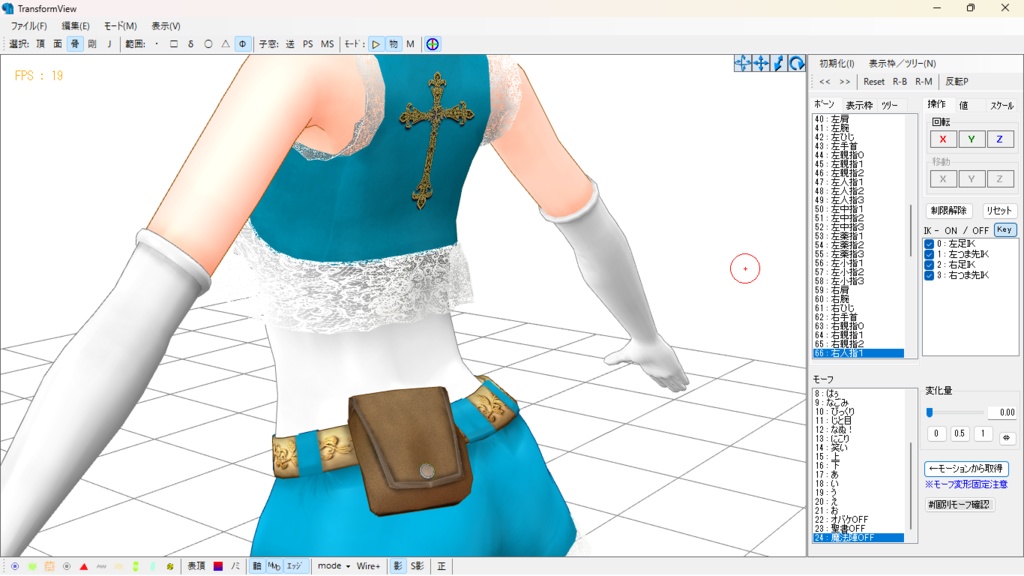Image resolution: width=1024 pixels, height=576 pixels.
Task: Open the mode dropdown in the bottom bar
Action: [x=333, y=565]
